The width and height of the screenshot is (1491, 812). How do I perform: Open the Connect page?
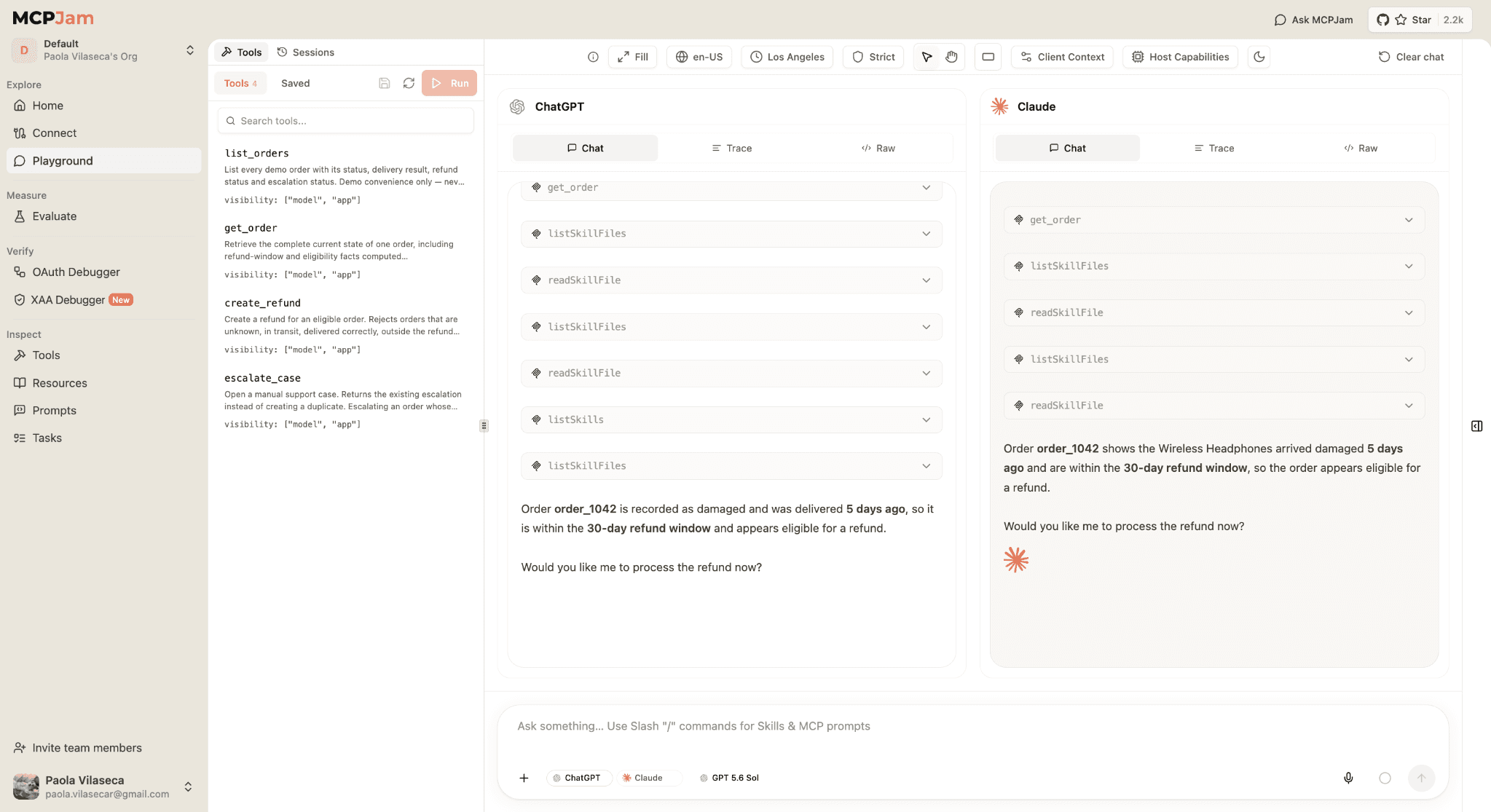click(x=103, y=133)
